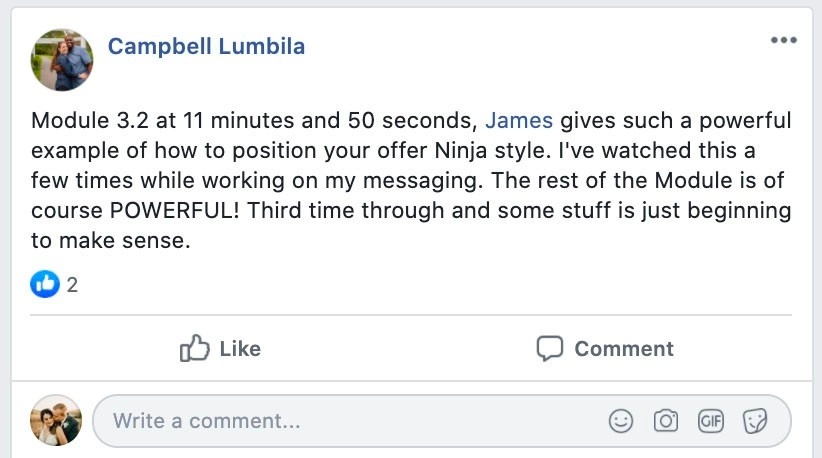The image size is (822, 458).
Task: Focus the Write a comment field
Action: (x=441, y=421)
